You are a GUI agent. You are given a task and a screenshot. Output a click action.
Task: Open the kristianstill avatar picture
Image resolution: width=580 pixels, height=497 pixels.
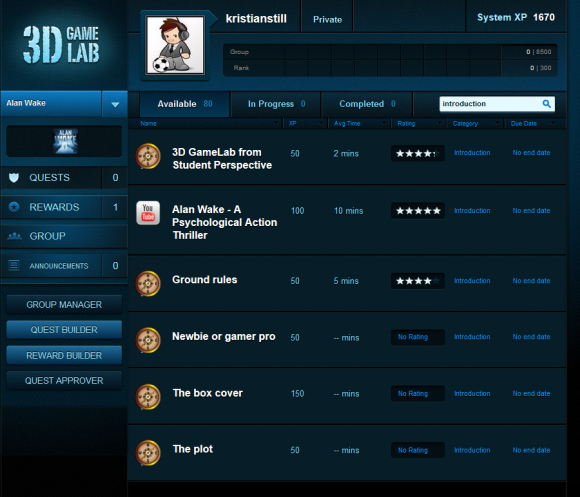point(175,45)
